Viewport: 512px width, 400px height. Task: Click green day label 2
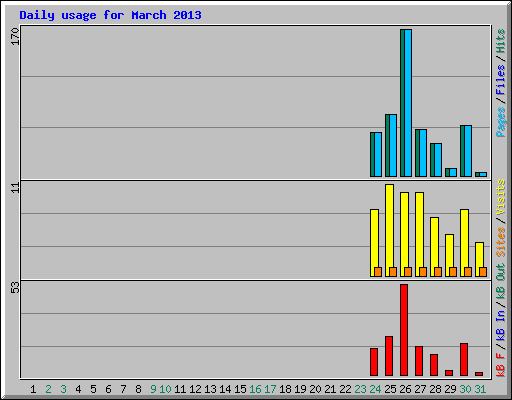(48, 389)
